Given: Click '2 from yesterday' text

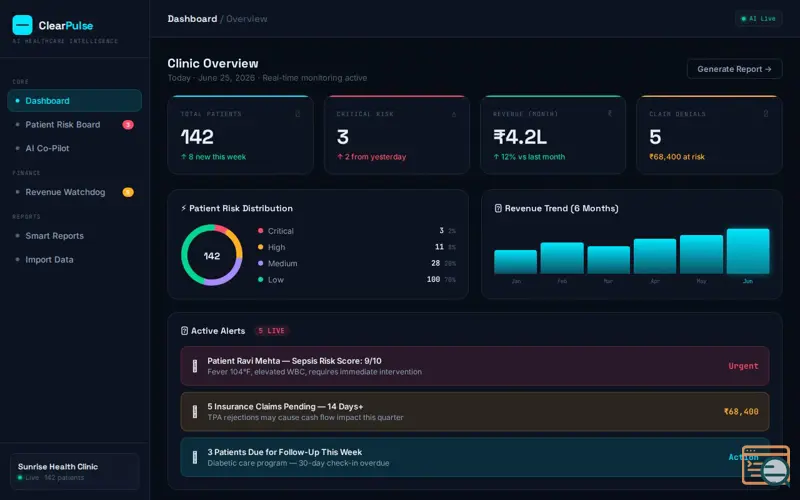Looking at the screenshot, I should click(x=371, y=157).
